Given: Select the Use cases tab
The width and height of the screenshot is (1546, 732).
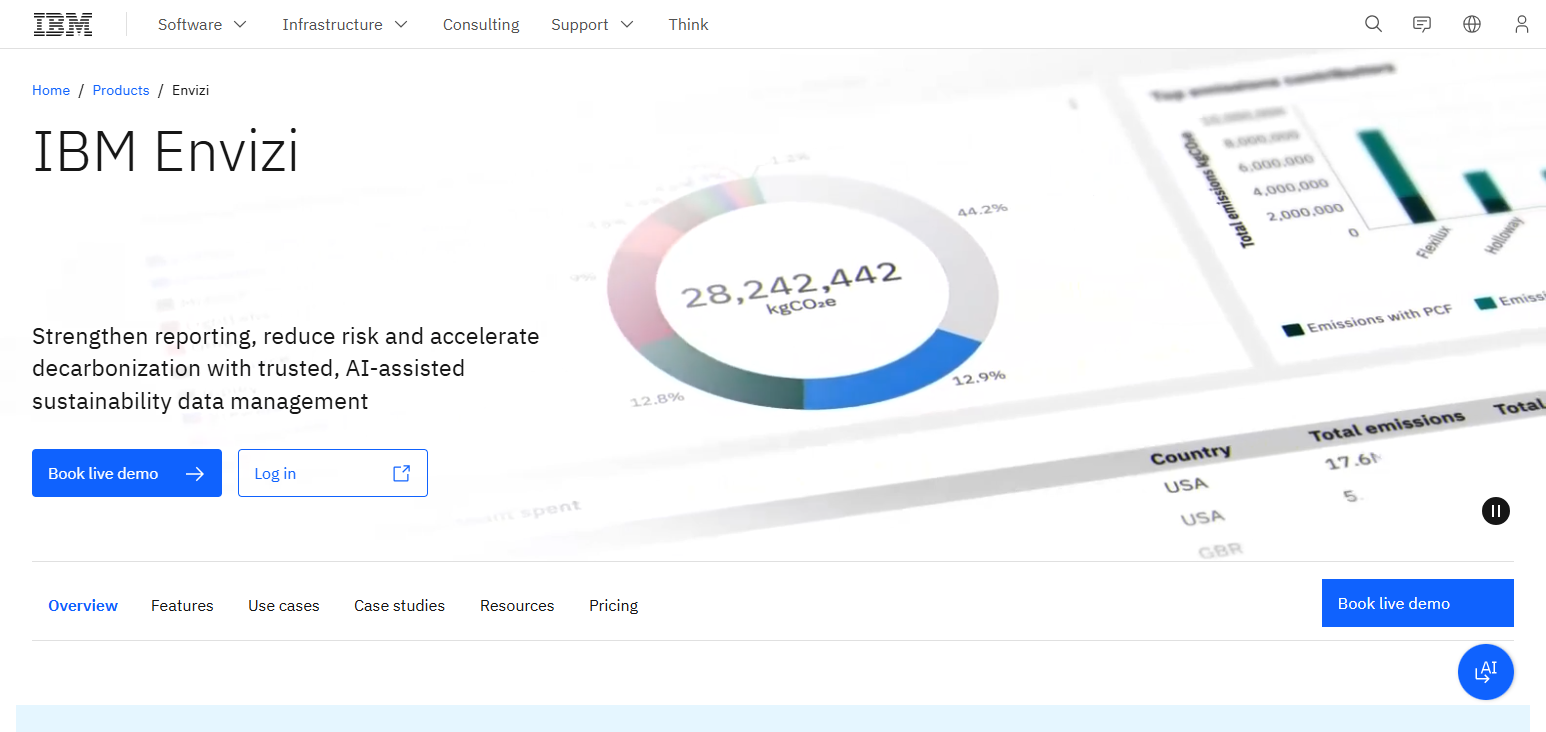Looking at the screenshot, I should pyautogui.click(x=284, y=605).
